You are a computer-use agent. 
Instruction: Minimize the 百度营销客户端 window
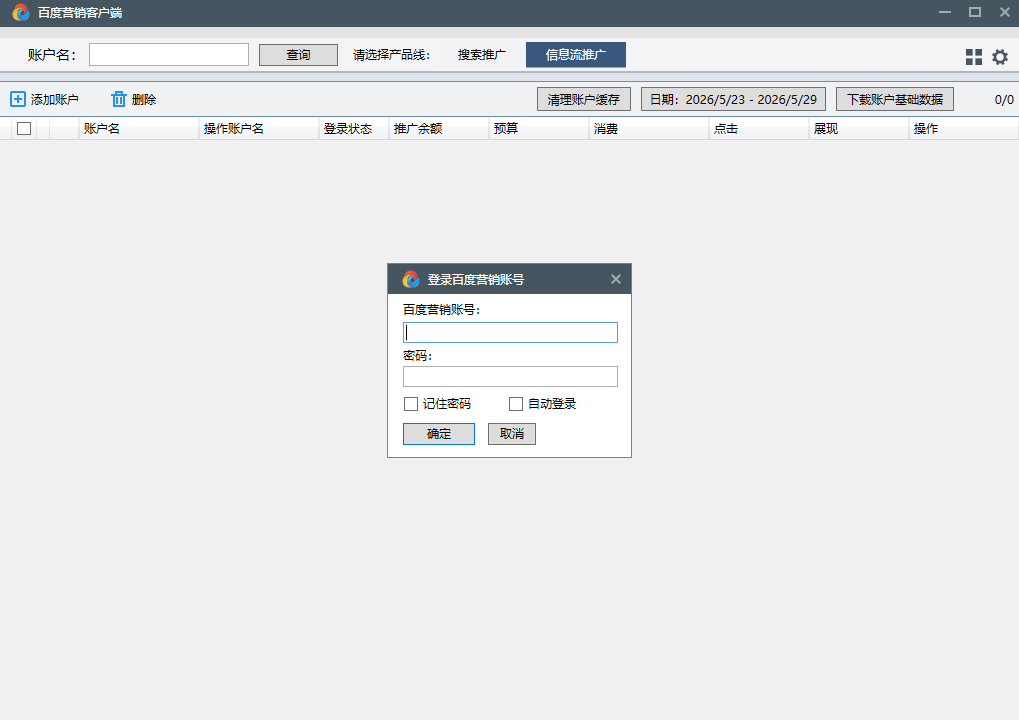[x=945, y=12]
